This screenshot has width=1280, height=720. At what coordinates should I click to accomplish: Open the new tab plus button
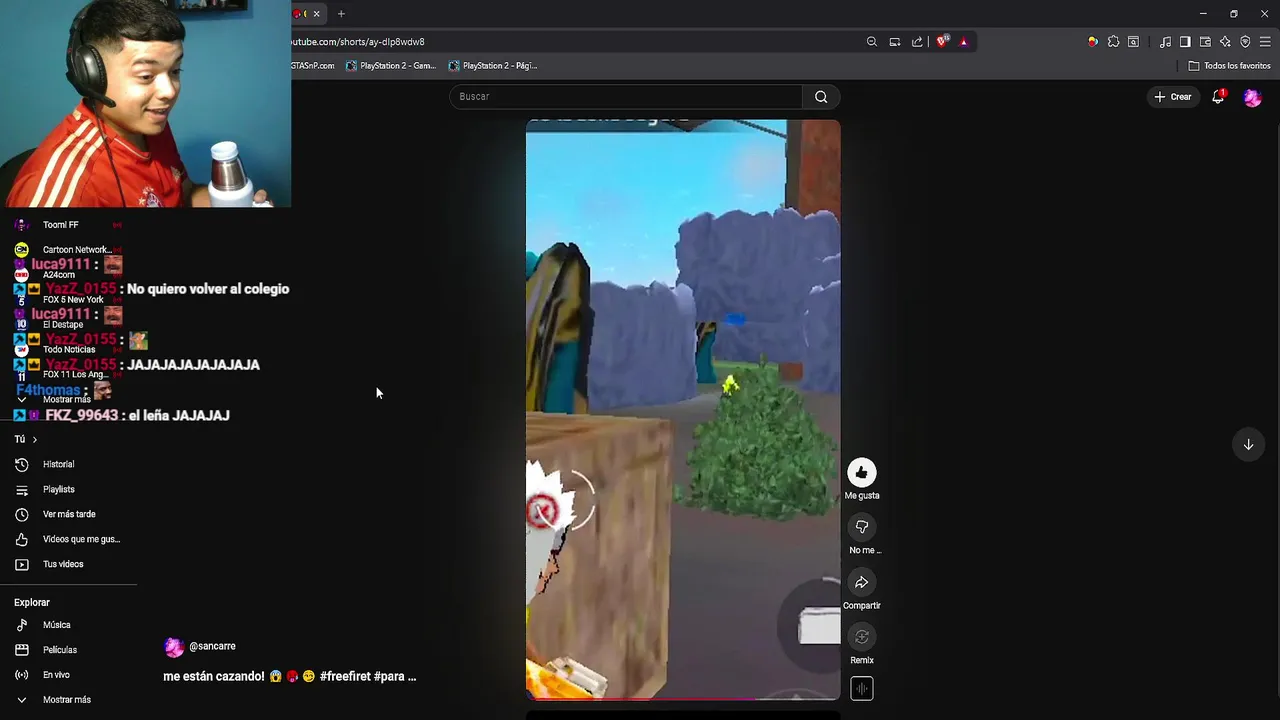pyautogui.click(x=341, y=14)
